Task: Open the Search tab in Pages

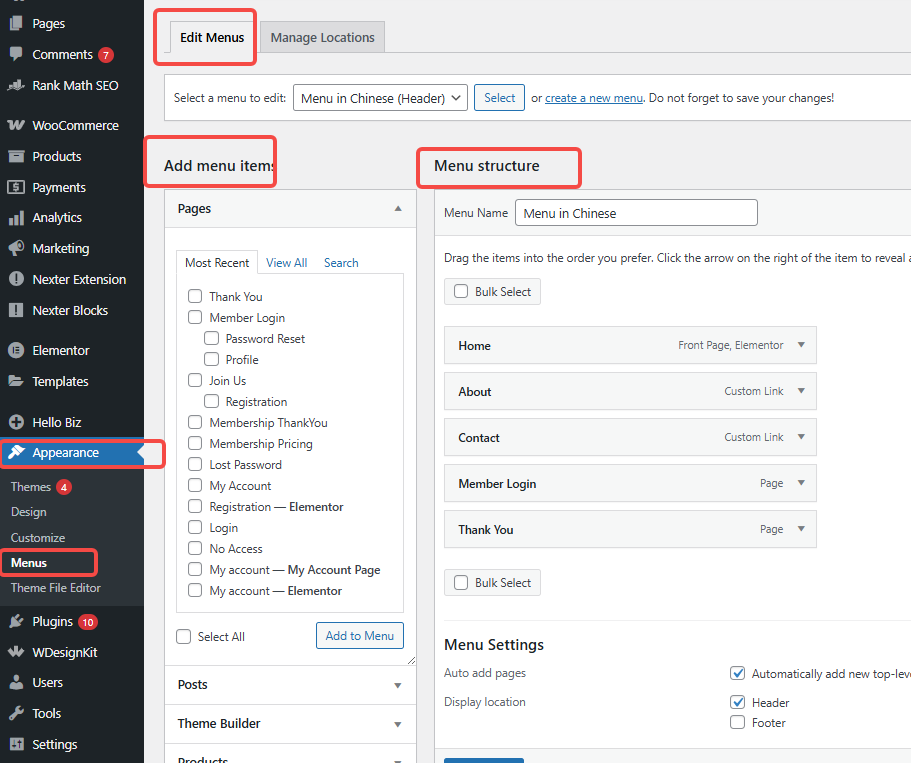Action: point(340,262)
